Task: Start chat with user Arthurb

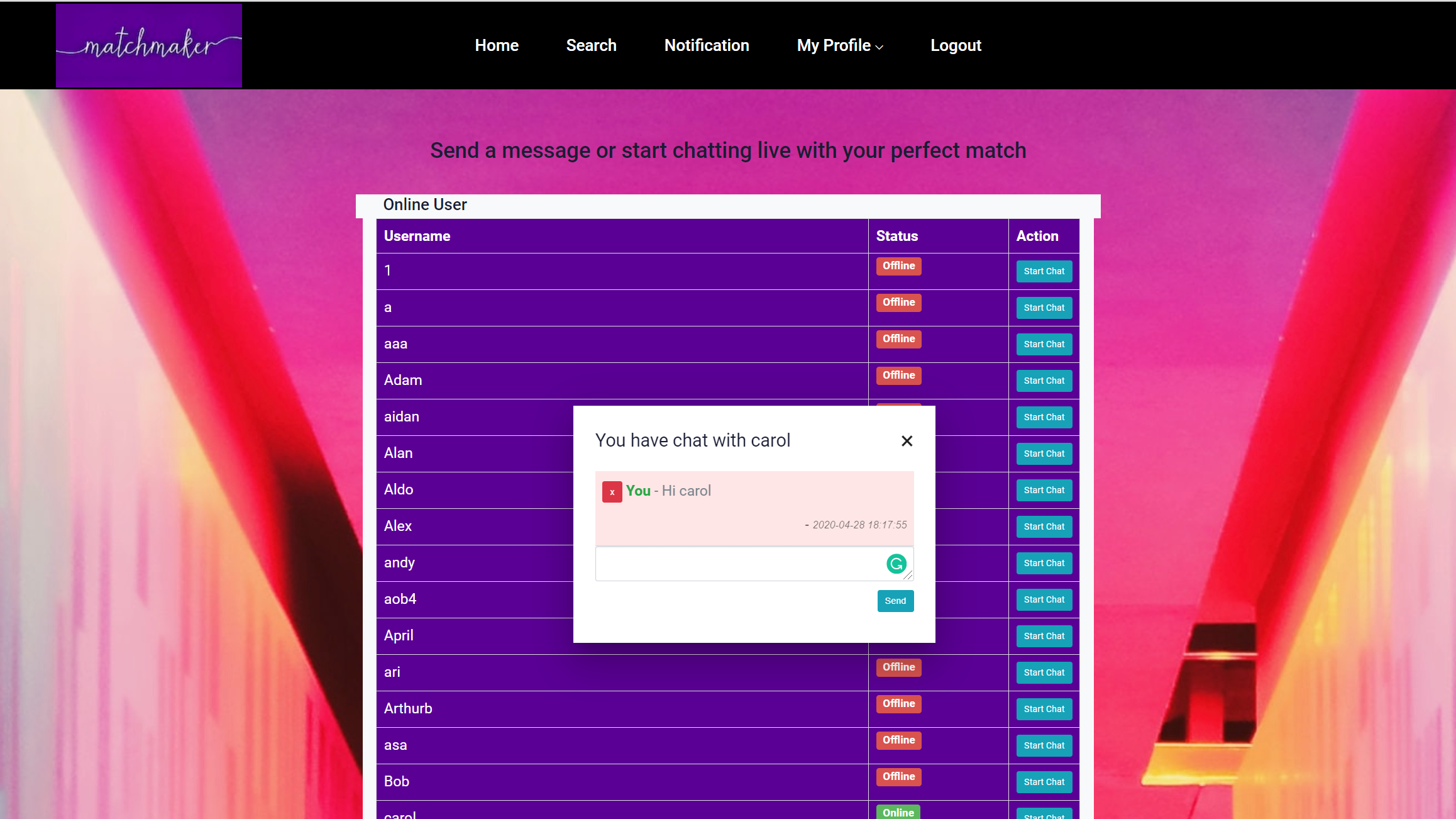Action: tap(1044, 709)
